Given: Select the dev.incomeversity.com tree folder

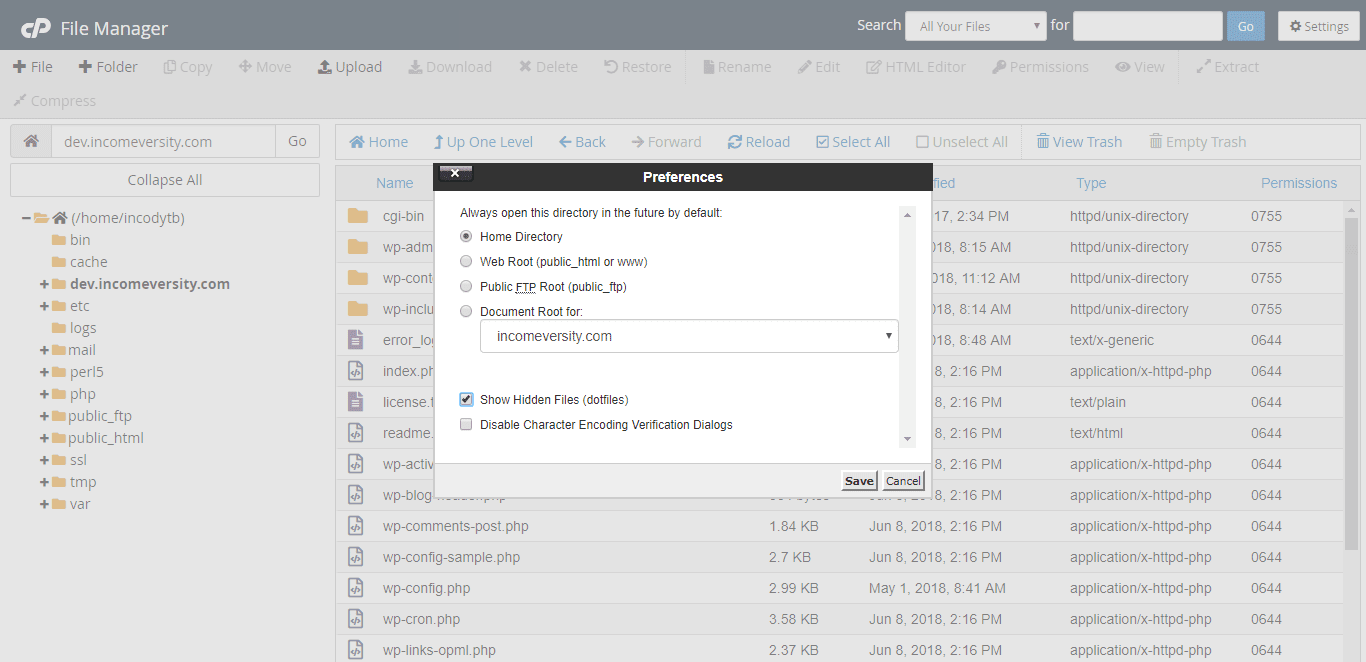Looking at the screenshot, I should pyautogui.click(x=149, y=284).
